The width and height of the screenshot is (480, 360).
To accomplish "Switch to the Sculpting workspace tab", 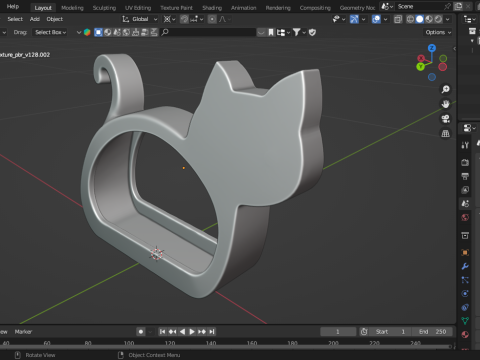I will [x=104, y=8].
